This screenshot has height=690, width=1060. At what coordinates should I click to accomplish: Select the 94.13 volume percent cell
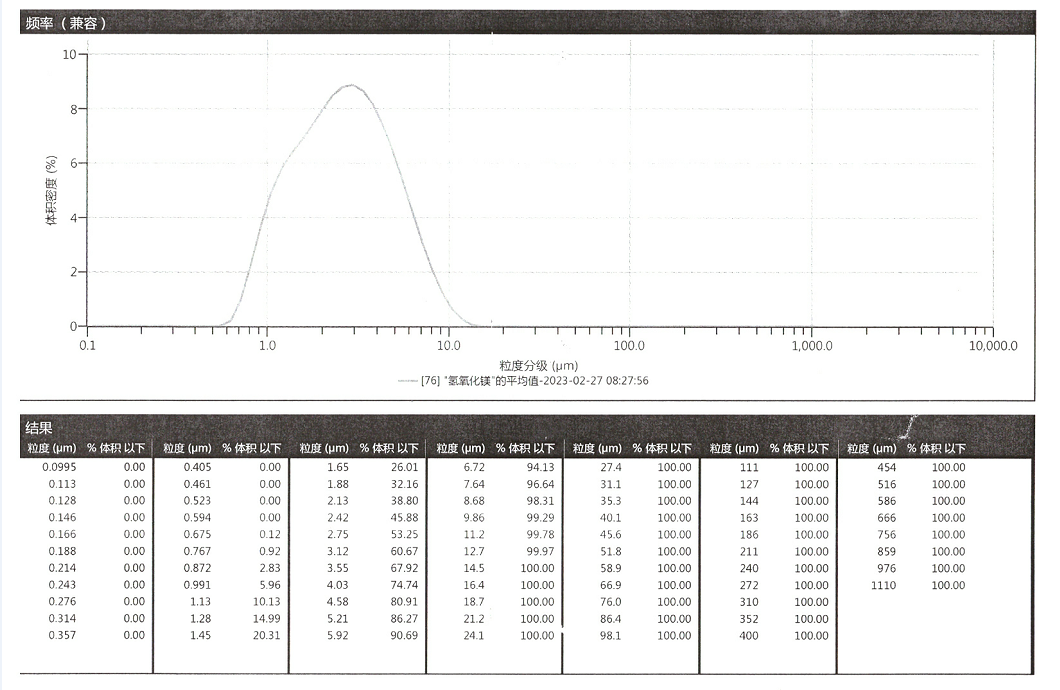539,467
